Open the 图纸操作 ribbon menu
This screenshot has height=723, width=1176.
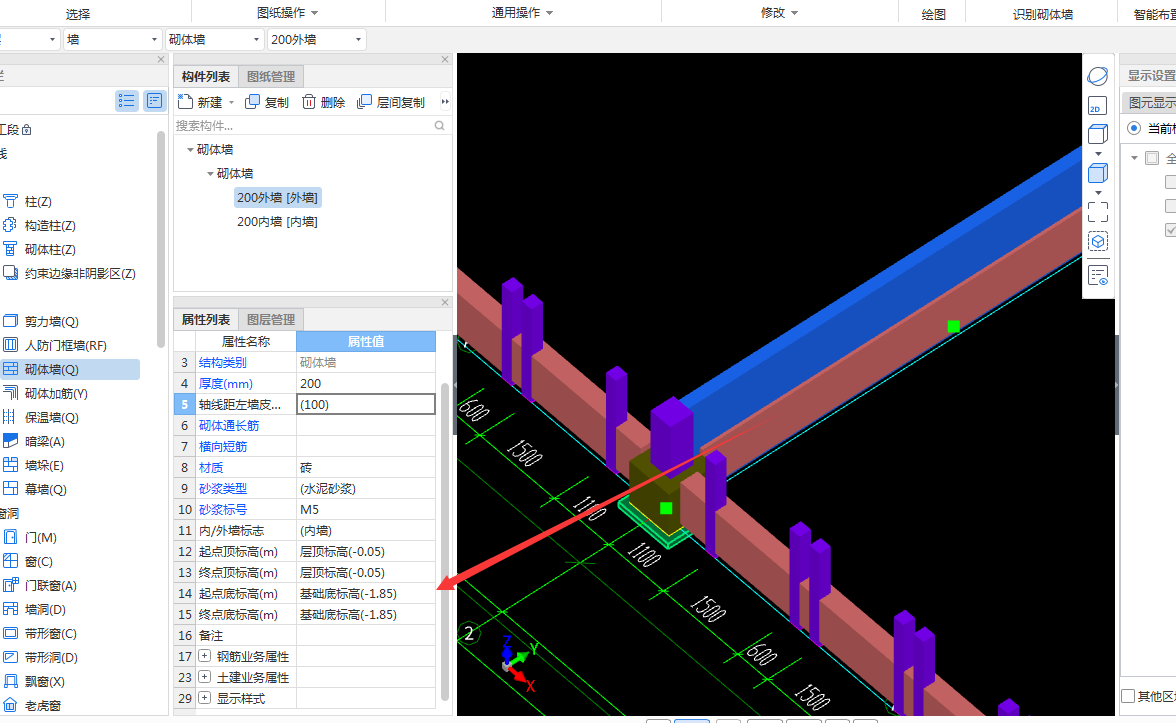coord(288,13)
